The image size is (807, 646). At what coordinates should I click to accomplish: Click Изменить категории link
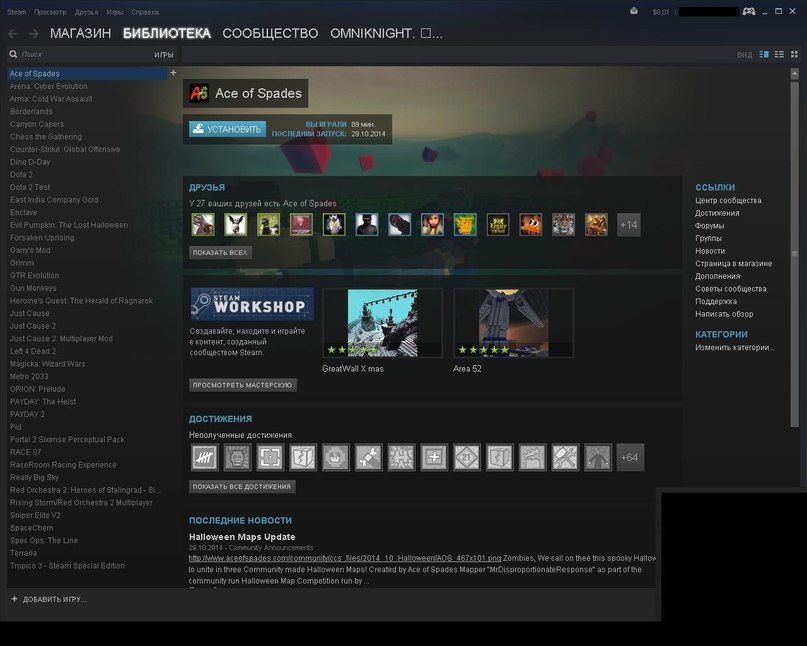[x=734, y=347]
